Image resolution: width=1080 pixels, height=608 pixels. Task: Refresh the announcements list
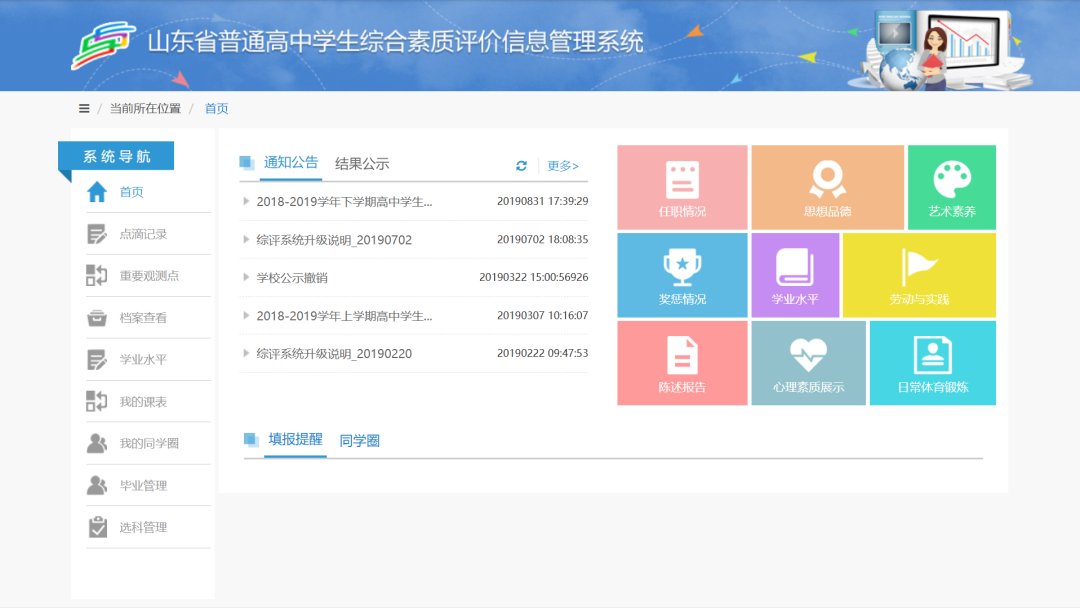coord(521,166)
